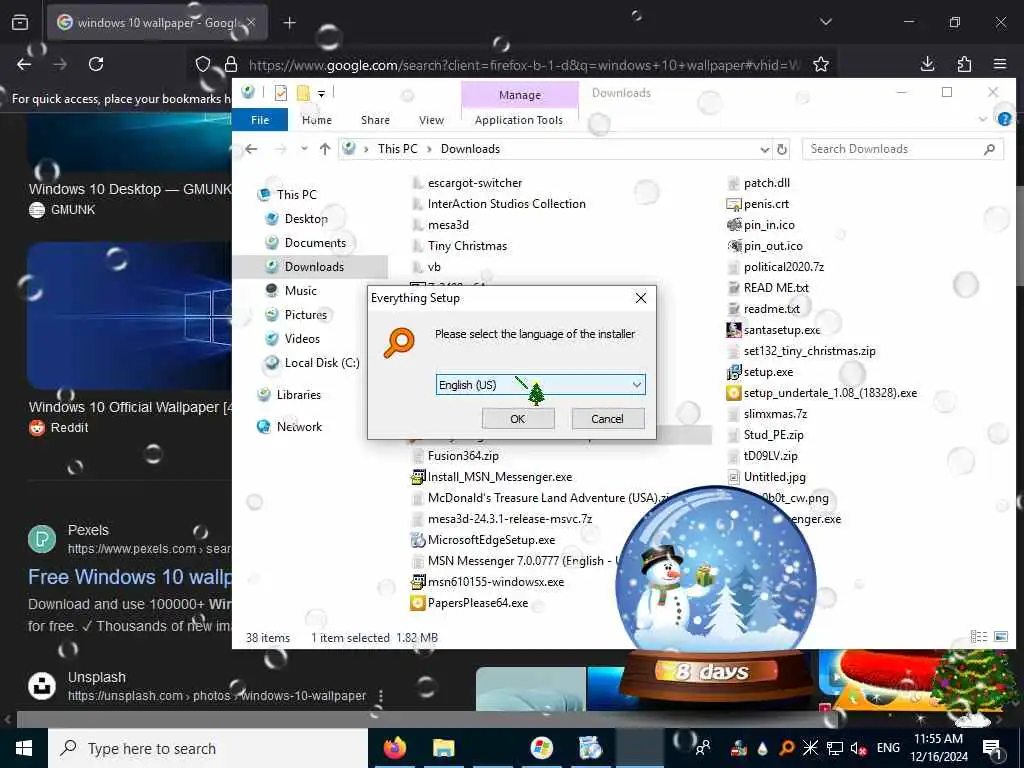Viewport: 1024px width, 768px height.
Task: Expand the Explorer ribbon chevron
Action: [983, 119]
